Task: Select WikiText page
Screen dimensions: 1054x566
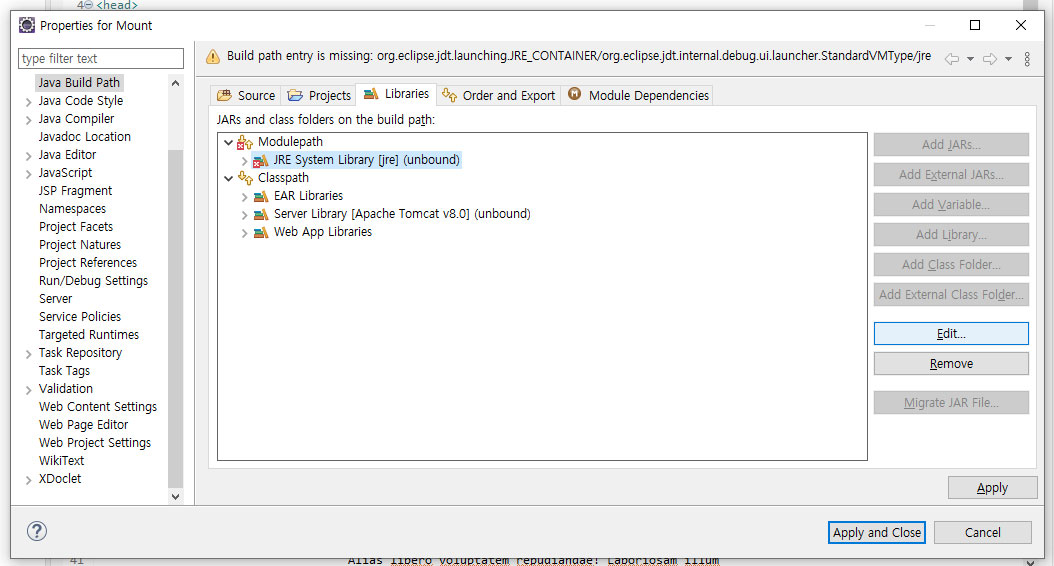Action: pyautogui.click(x=62, y=460)
